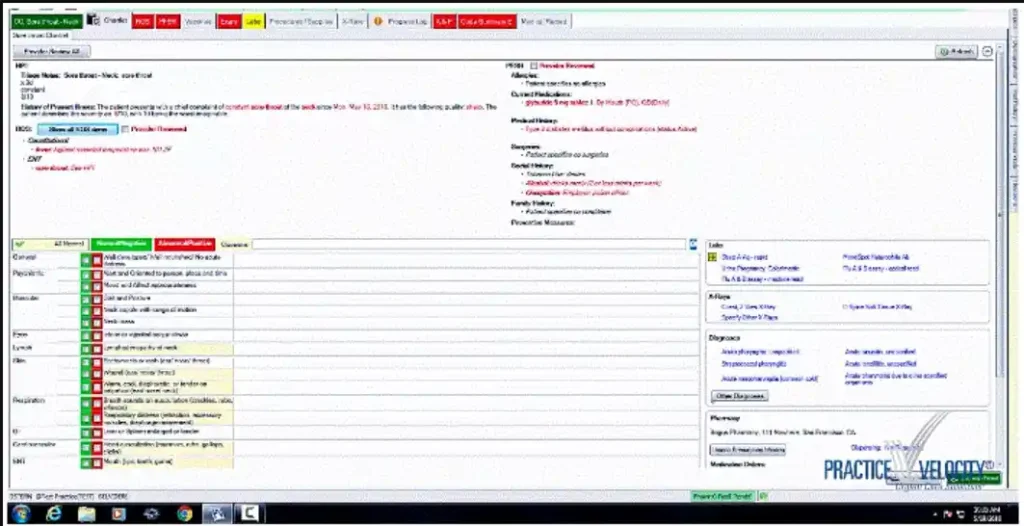Image resolution: width=1024 pixels, height=526 pixels.
Task: Click the Other Diagnoses button
Action: click(739, 396)
